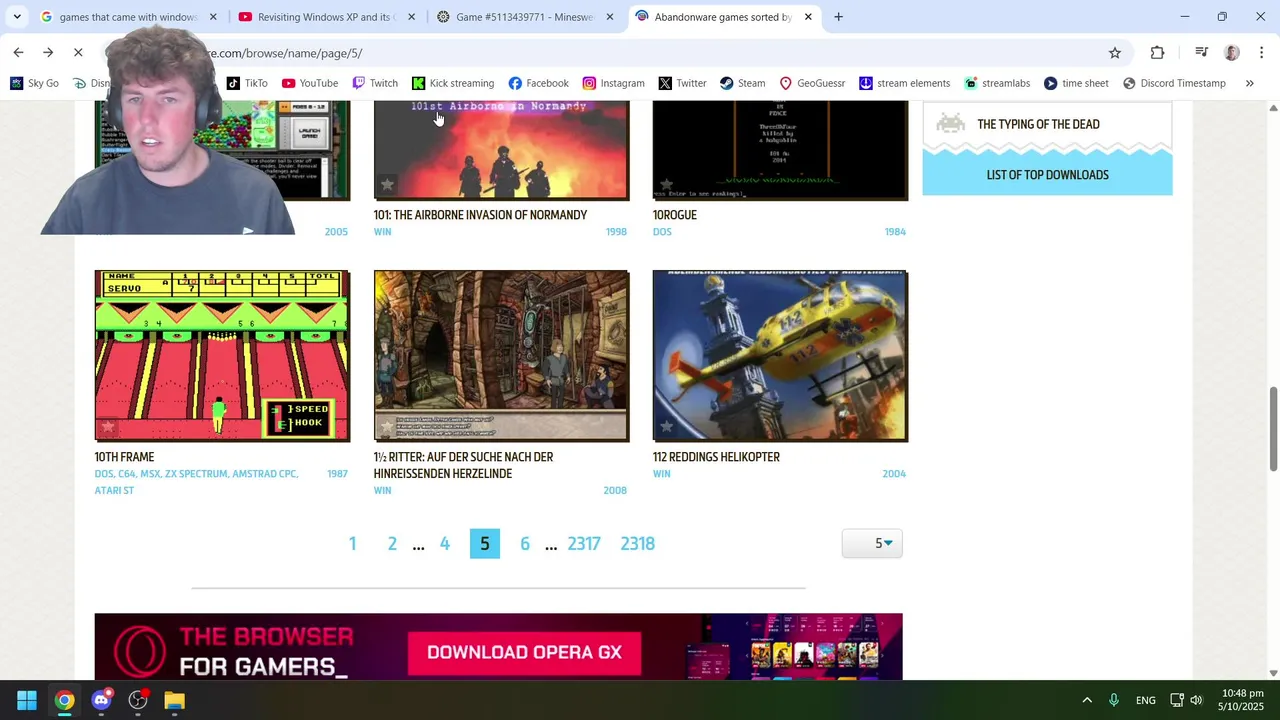
Task: Favorite 10Rogue with star icon
Action: 666,185
